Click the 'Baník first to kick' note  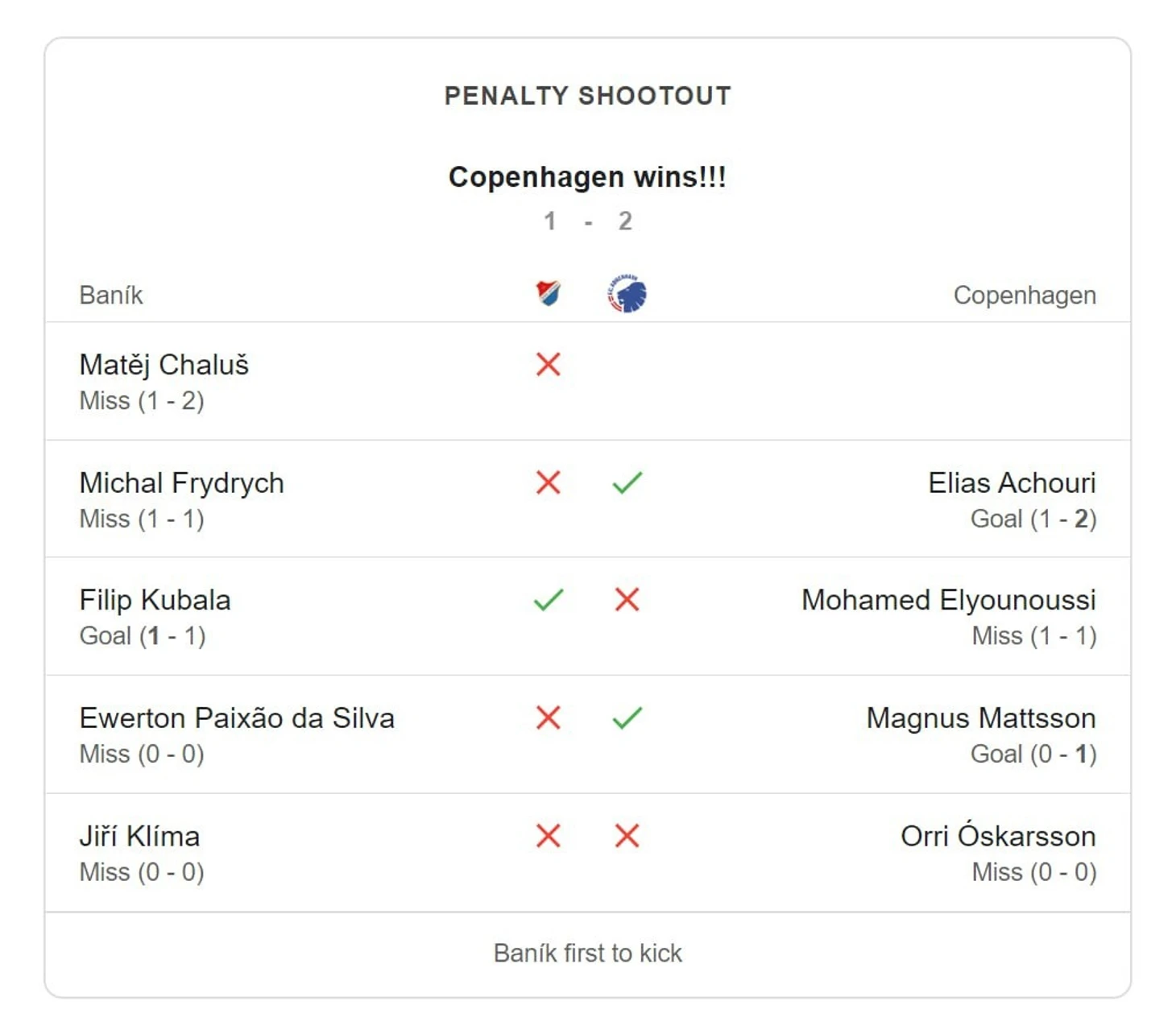588,953
